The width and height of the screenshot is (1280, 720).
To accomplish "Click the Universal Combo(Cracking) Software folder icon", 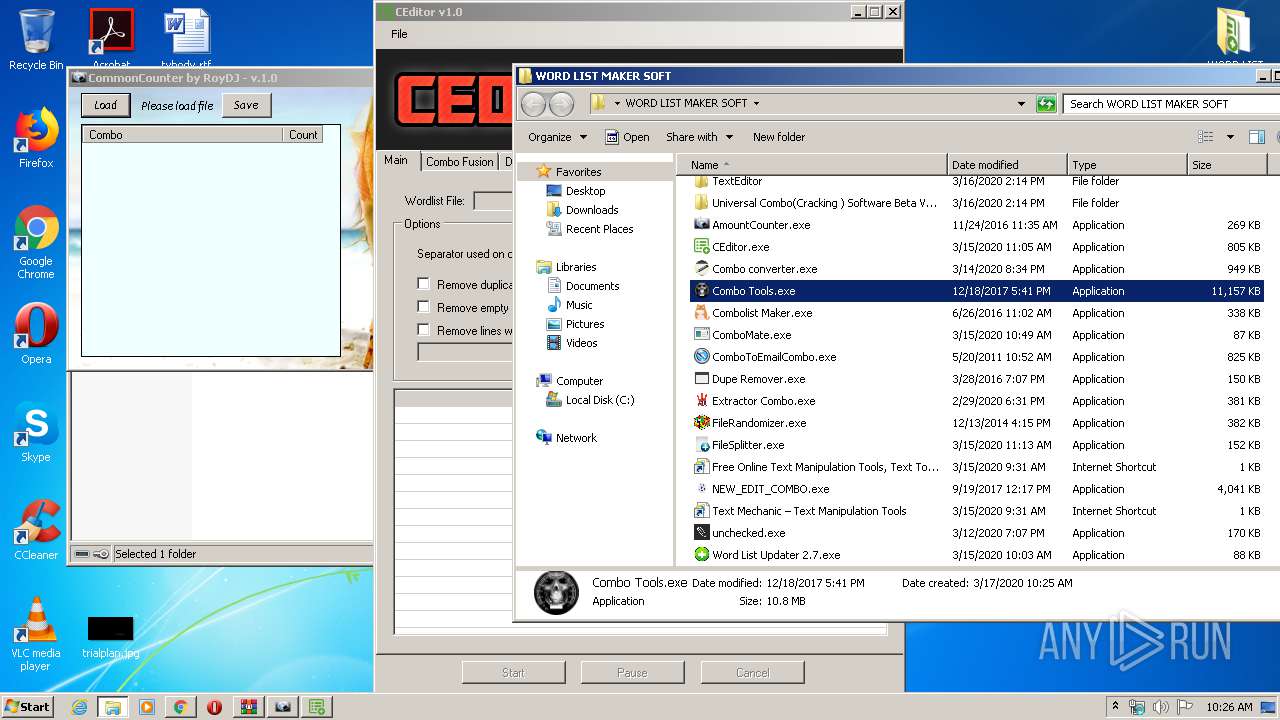I will [x=702, y=203].
